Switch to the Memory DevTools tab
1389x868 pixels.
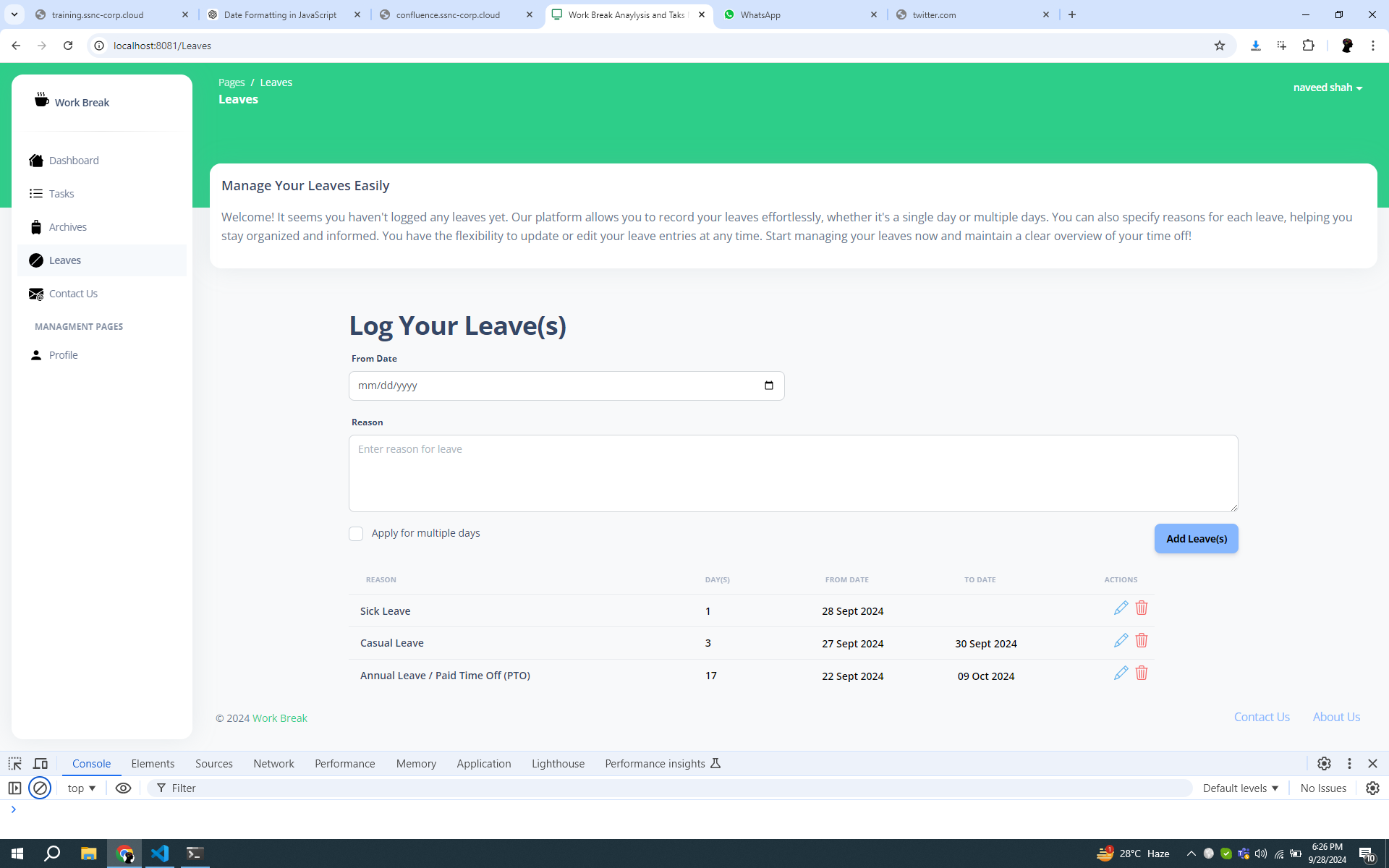click(416, 763)
